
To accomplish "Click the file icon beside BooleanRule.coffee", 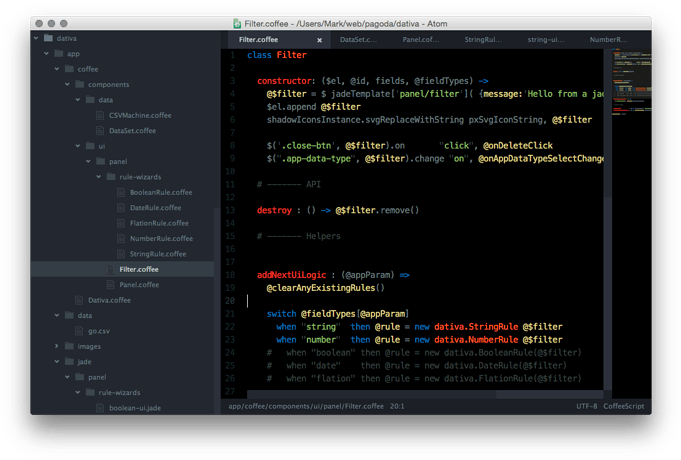I will [x=121, y=192].
